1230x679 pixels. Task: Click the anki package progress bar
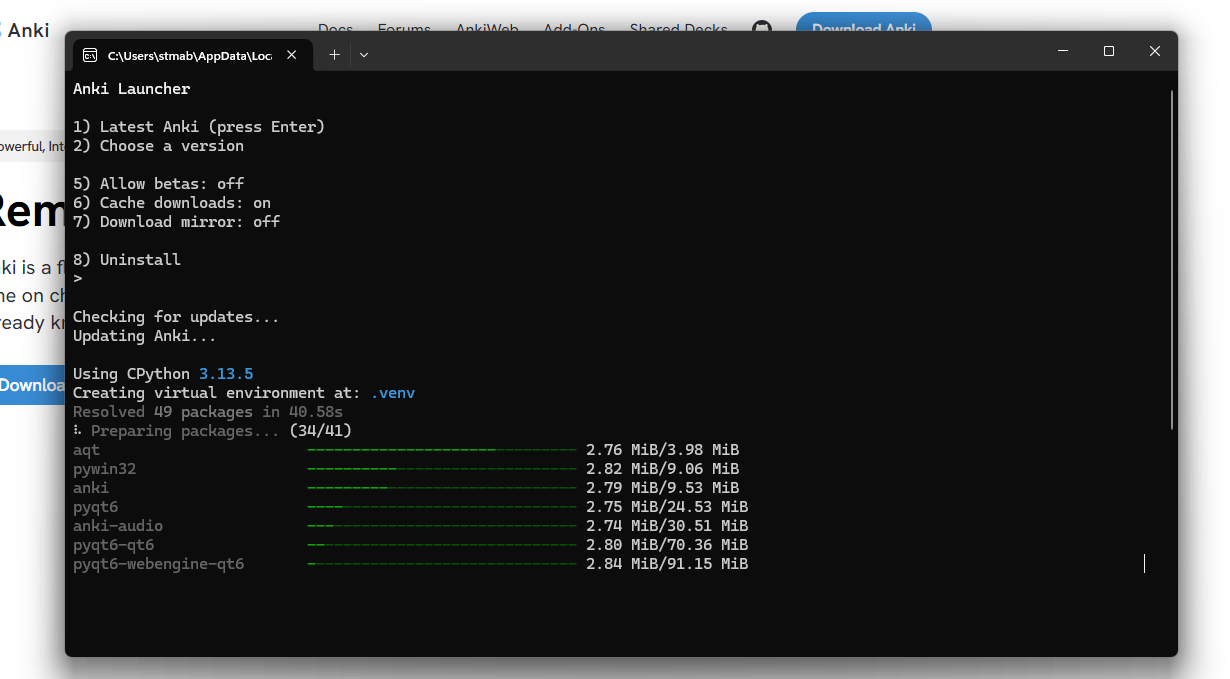(x=442, y=488)
